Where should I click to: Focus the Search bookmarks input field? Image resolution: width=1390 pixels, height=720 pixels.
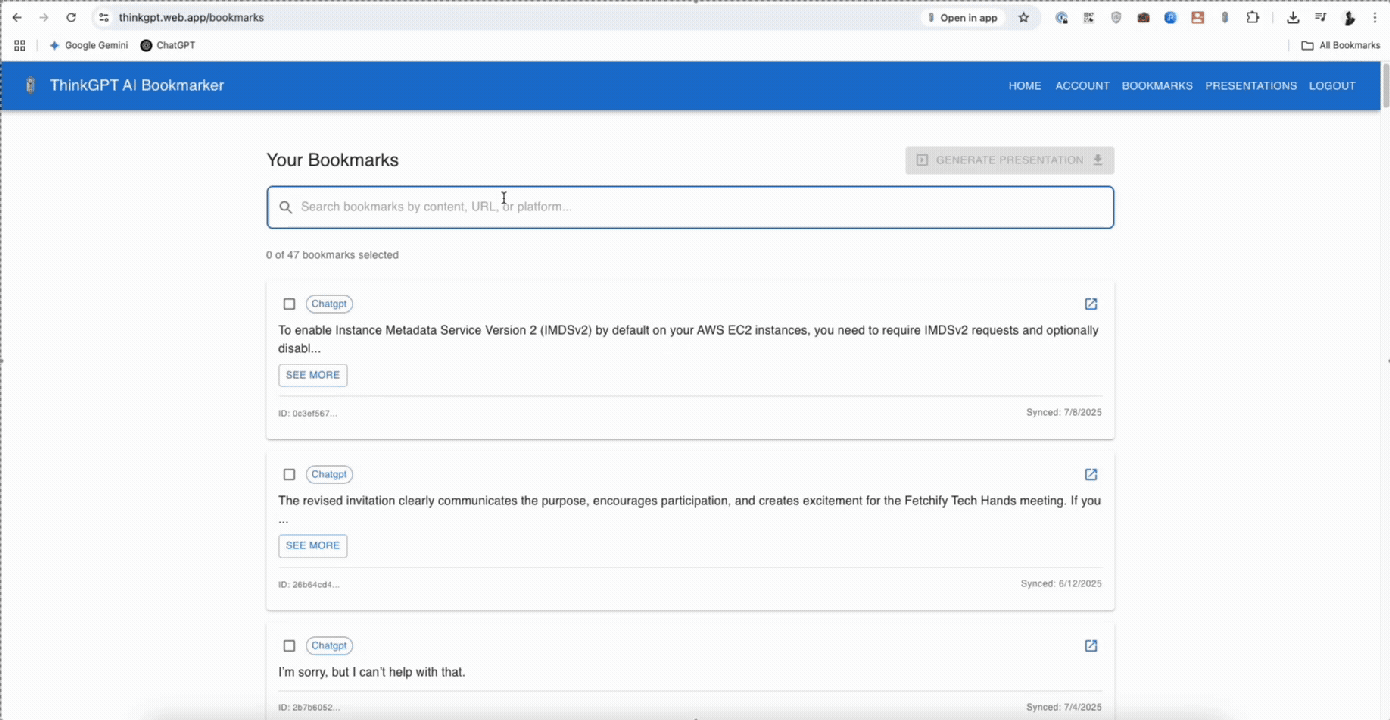(690, 207)
